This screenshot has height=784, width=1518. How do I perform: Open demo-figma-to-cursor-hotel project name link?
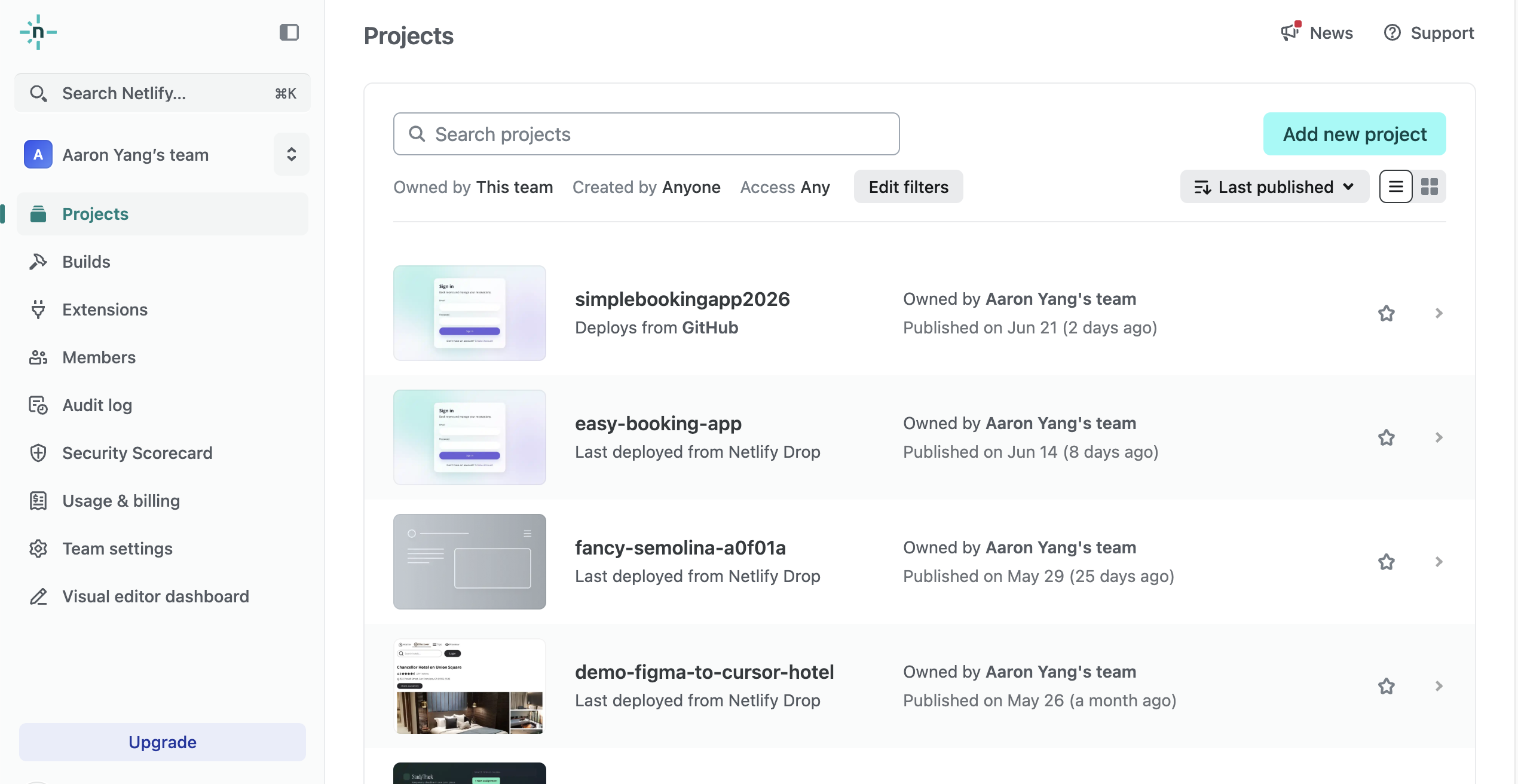[704, 672]
